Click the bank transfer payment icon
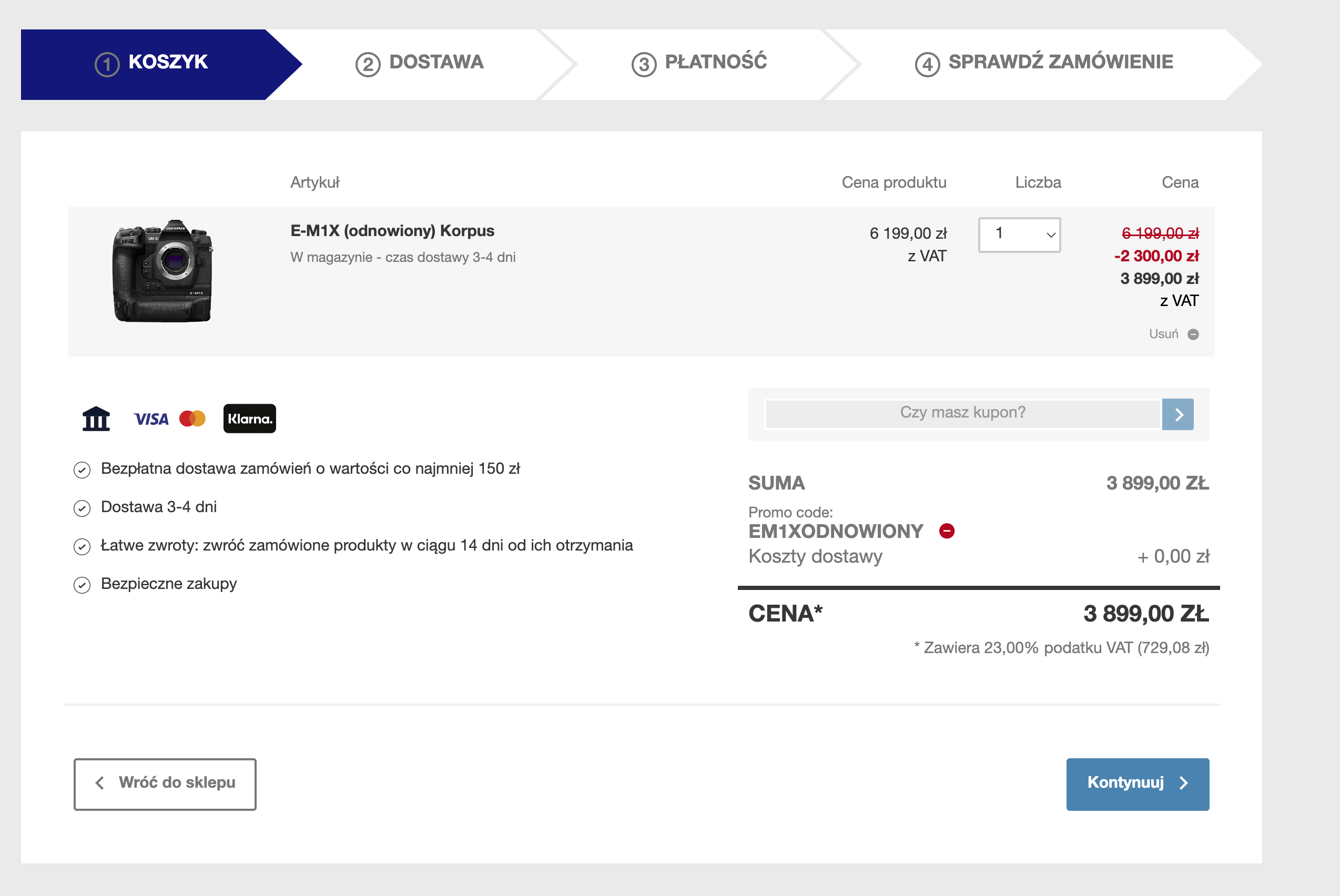The width and height of the screenshot is (1340, 896). pos(96,419)
